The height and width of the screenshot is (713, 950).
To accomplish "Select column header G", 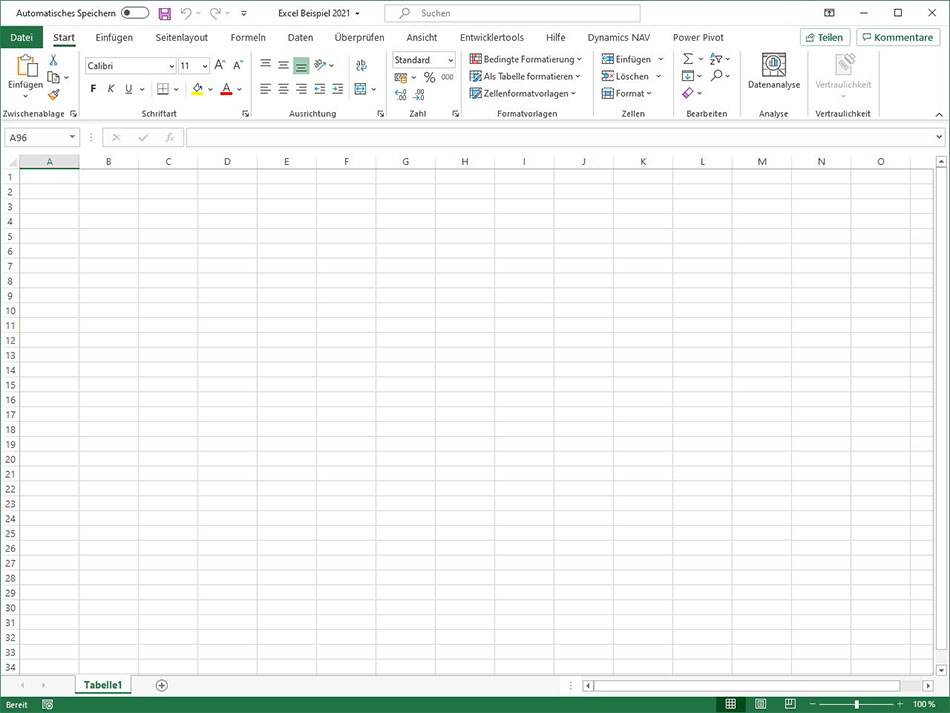I will pyautogui.click(x=405, y=162).
